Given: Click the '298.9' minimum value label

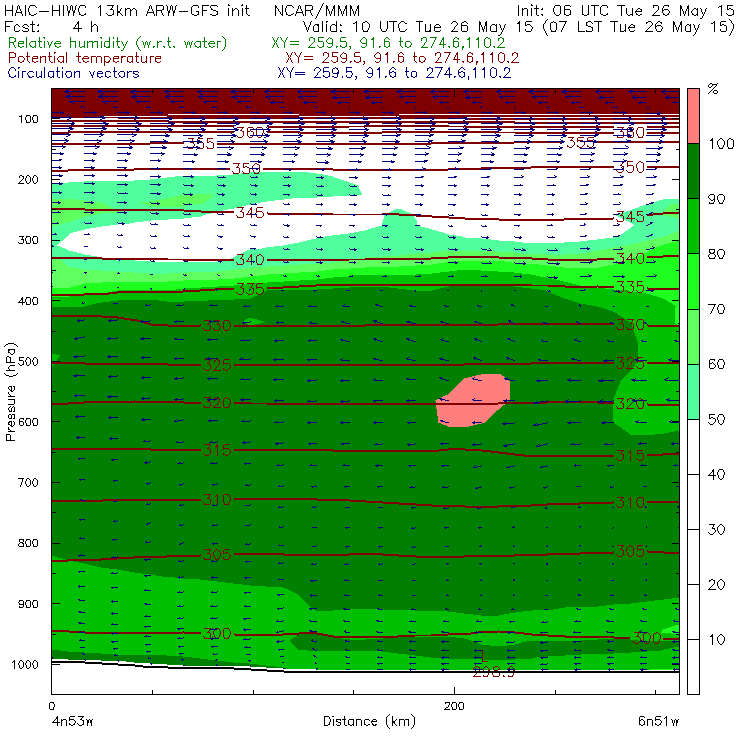Looking at the screenshot, I should click(x=493, y=672).
